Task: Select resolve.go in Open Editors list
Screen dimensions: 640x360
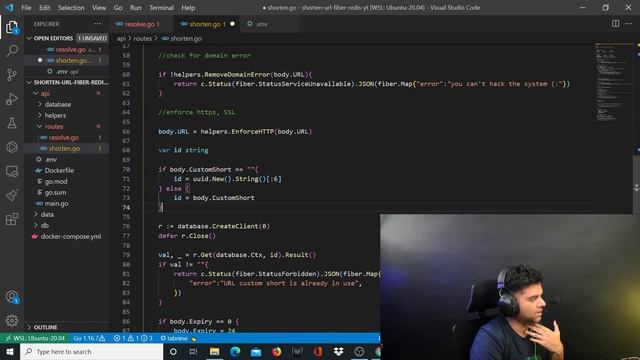Action: [x=67, y=49]
